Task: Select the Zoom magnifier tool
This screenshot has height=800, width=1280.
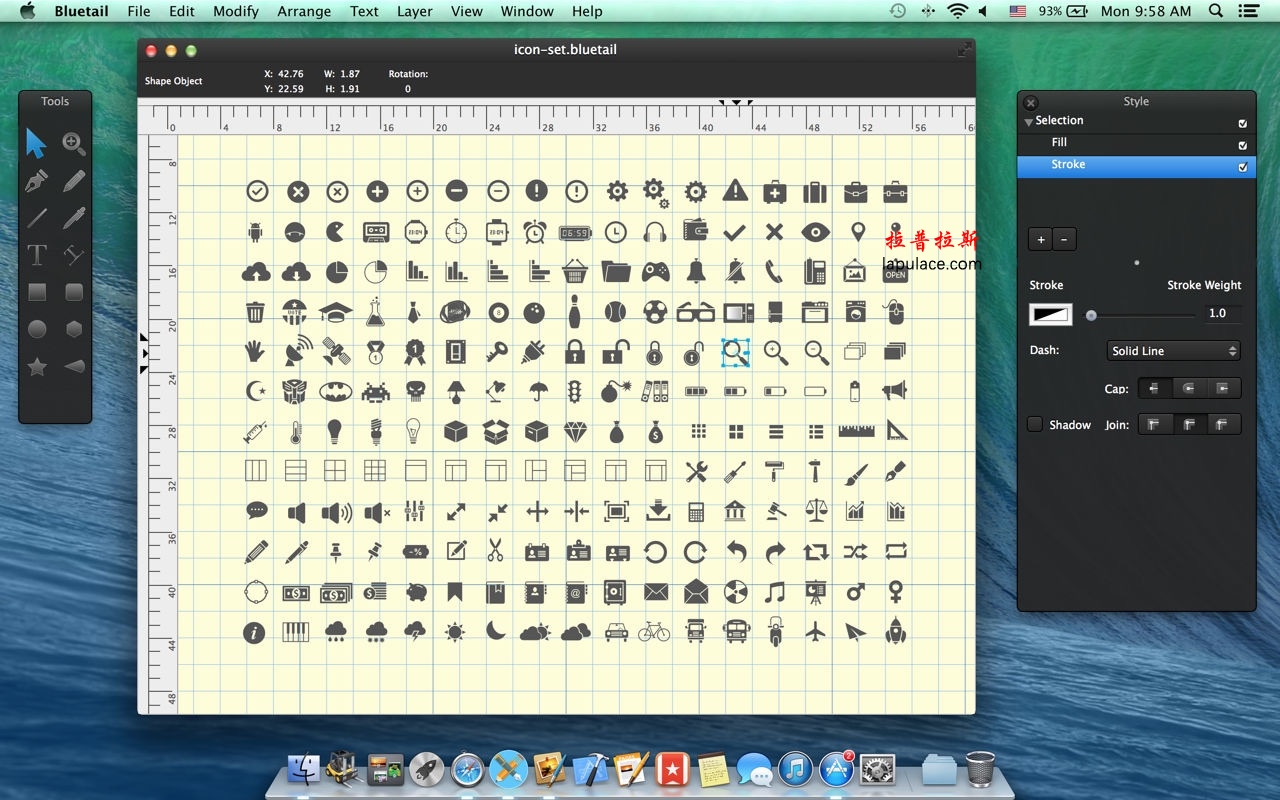Action: (x=74, y=143)
